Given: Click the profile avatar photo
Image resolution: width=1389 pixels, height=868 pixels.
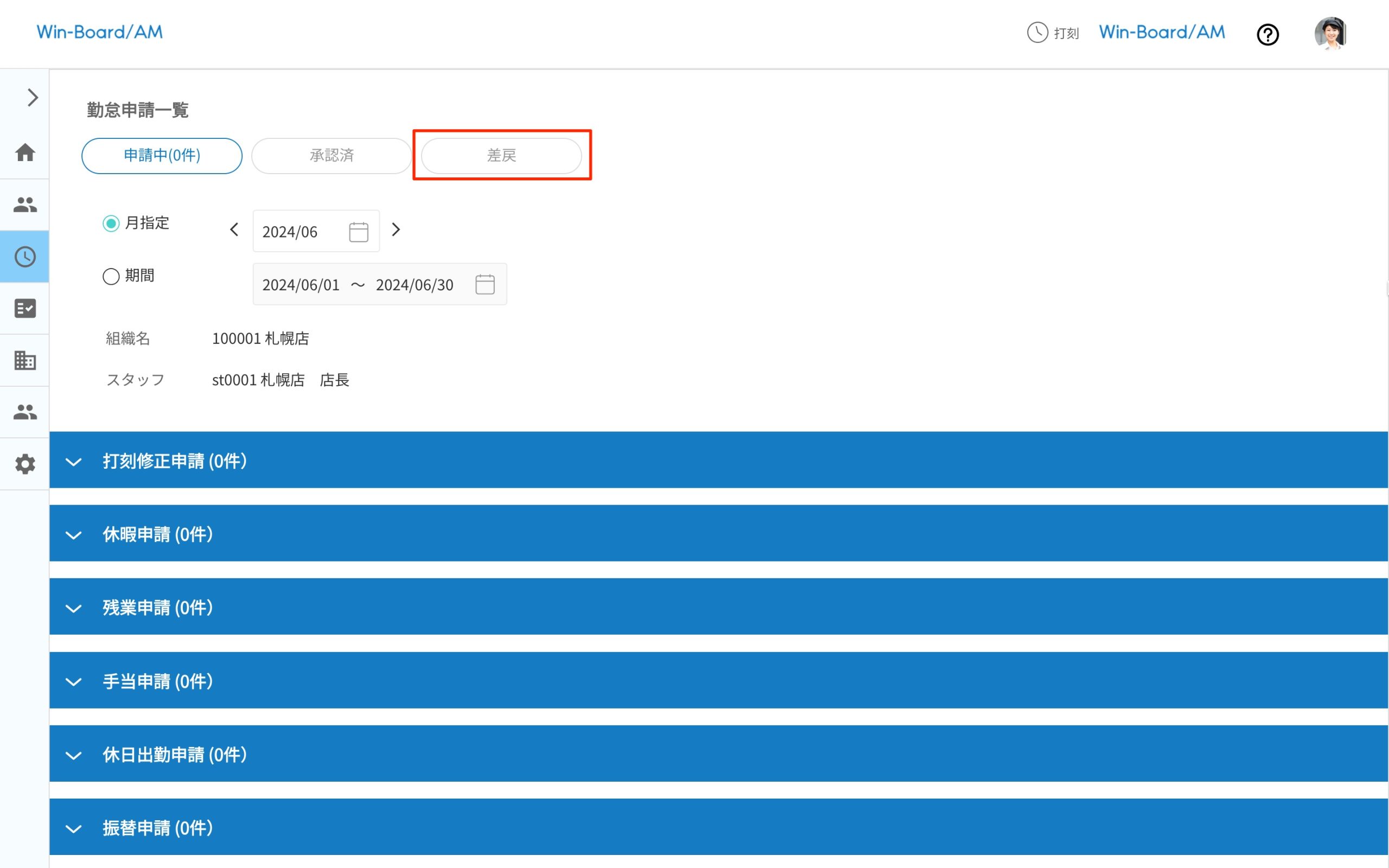Looking at the screenshot, I should pos(1331,33).
